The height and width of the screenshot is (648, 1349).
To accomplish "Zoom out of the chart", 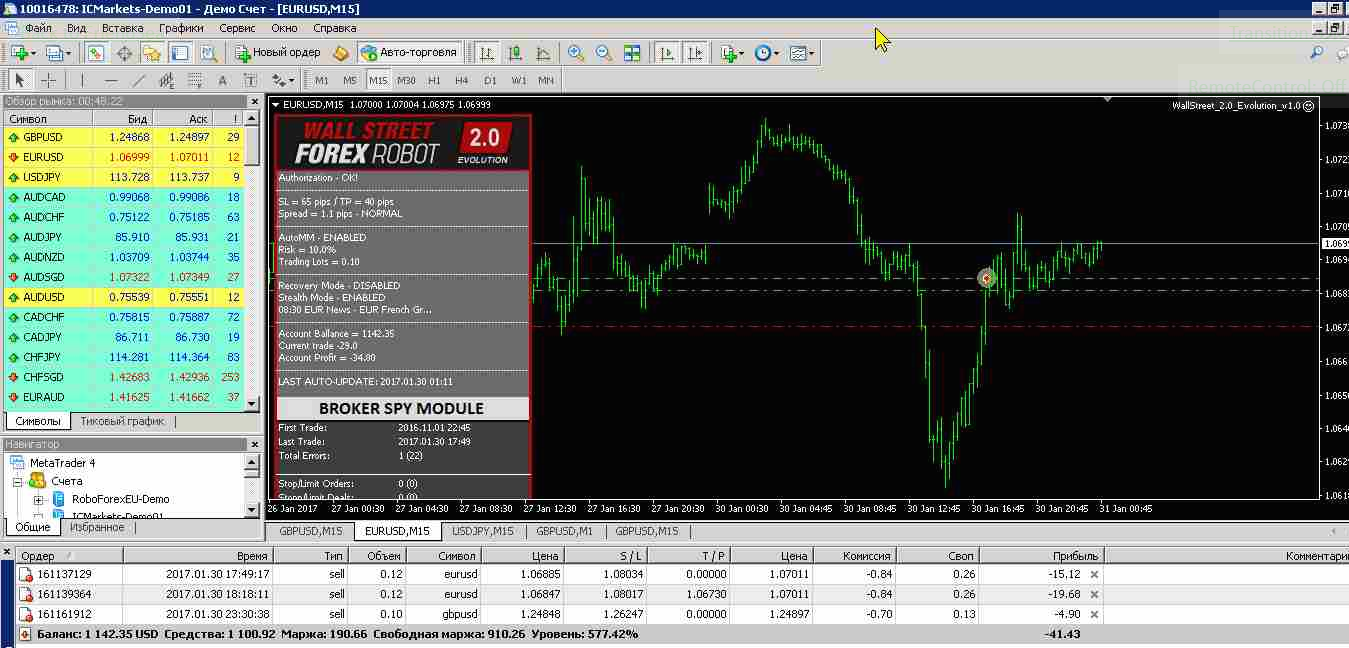I will pyautogui.click(x=604, y=53).
